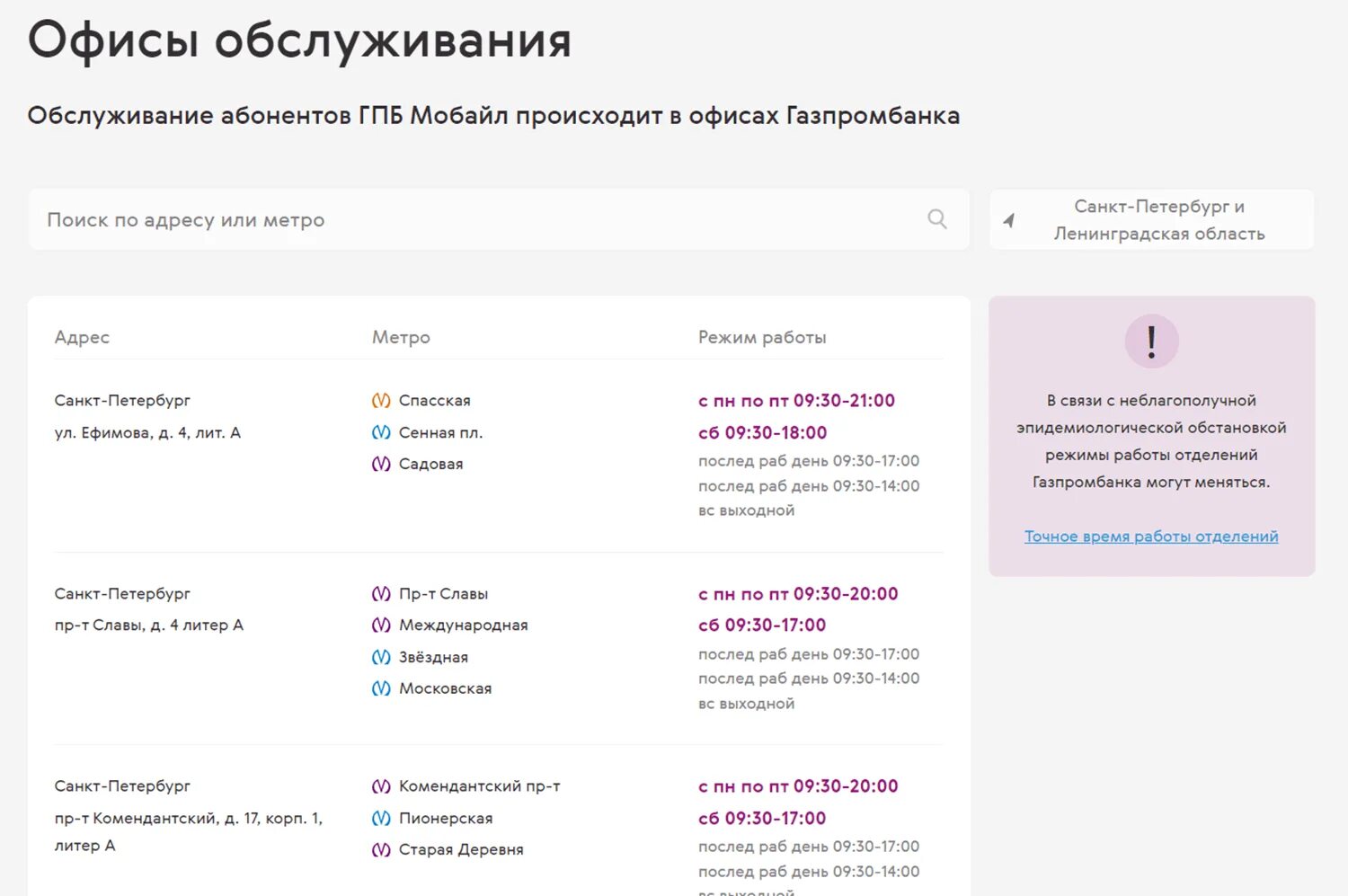The image size is (1348, 896).
Task: Click the Звёздная station name
Action: (434, 657)
